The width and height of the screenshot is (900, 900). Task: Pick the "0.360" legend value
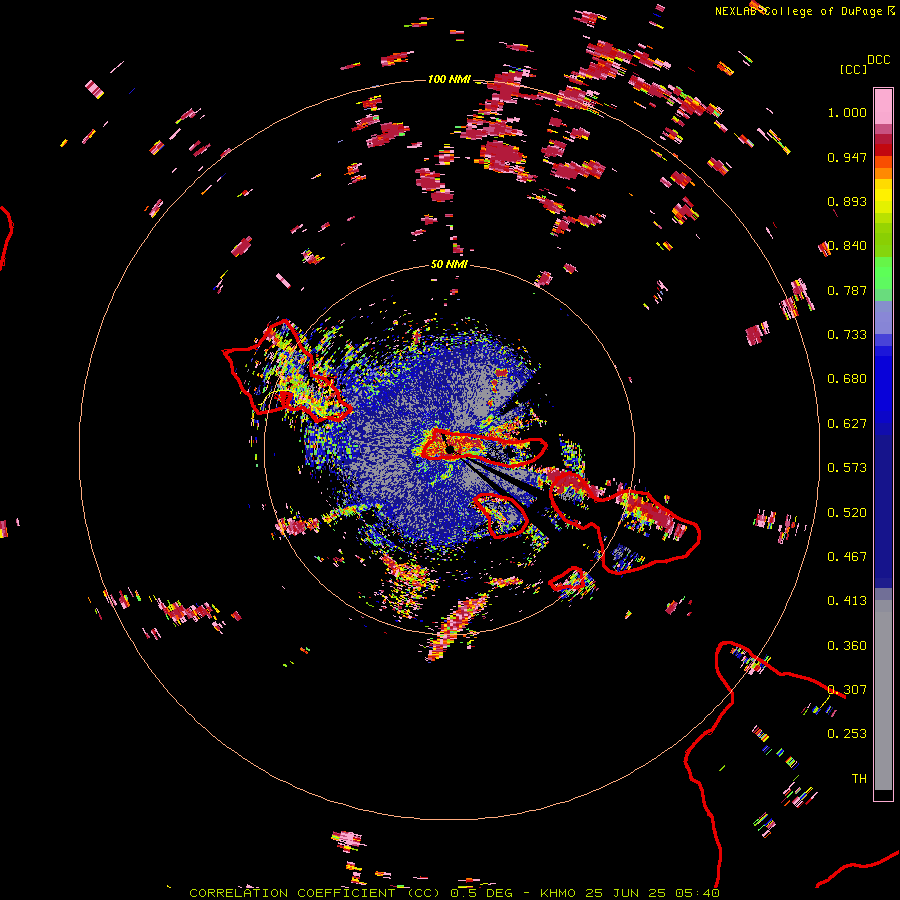tap(847, 646)
